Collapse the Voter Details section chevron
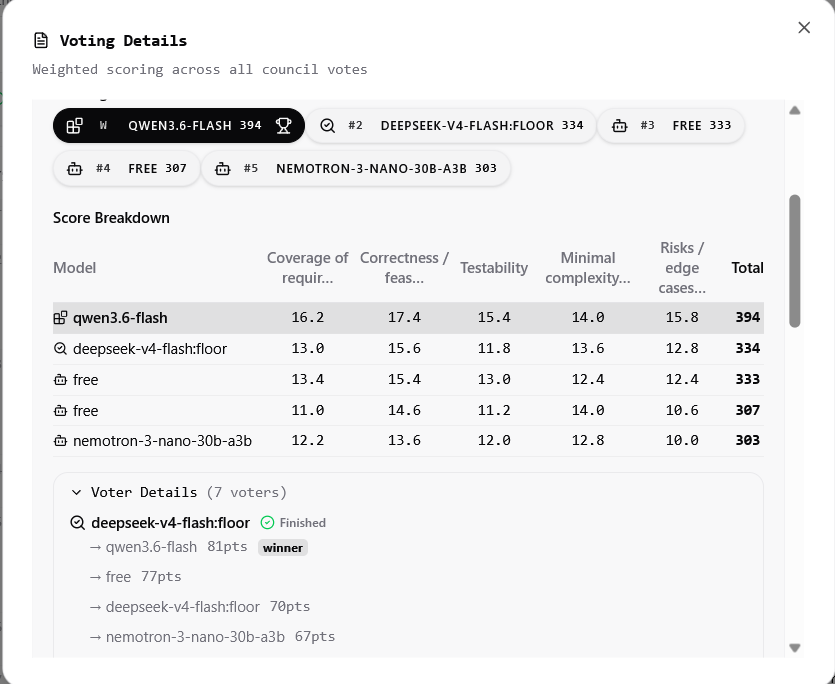This screenshot has height=684, width=835. [77, 492]
